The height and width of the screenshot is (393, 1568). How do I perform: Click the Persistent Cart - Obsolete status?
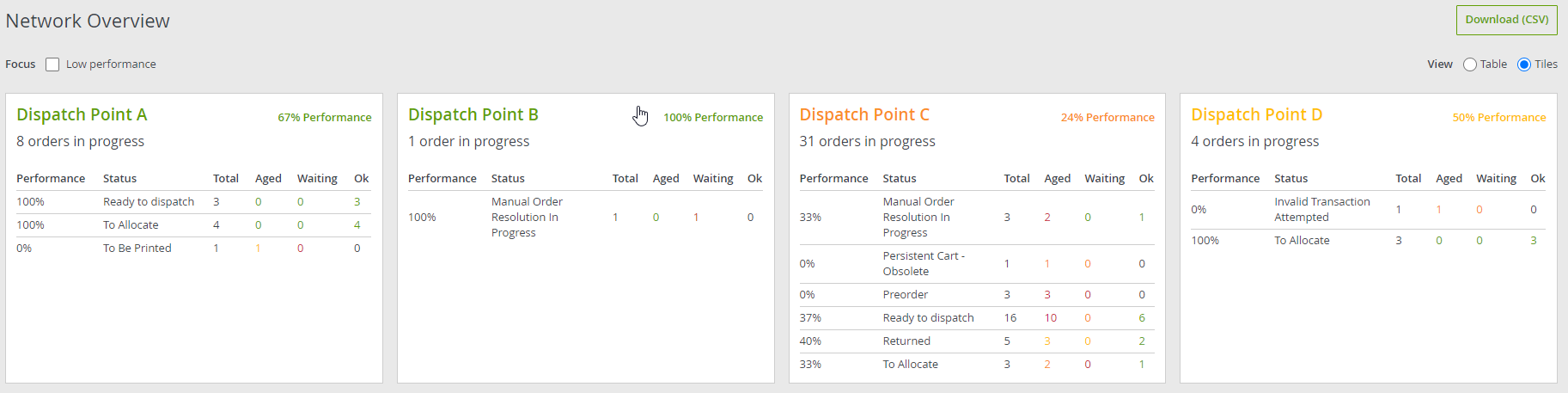click(x=924, y=263)
